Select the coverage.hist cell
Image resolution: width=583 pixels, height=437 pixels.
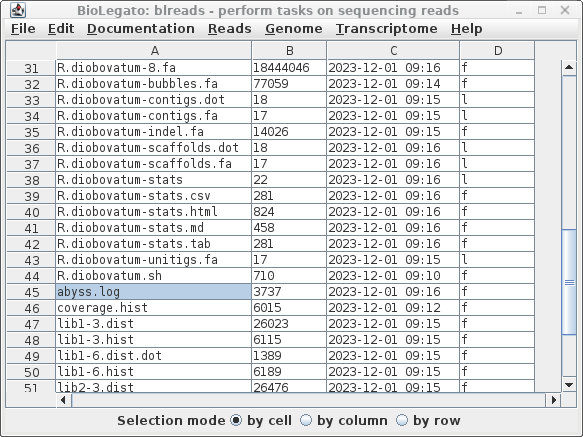coord(154,308)
